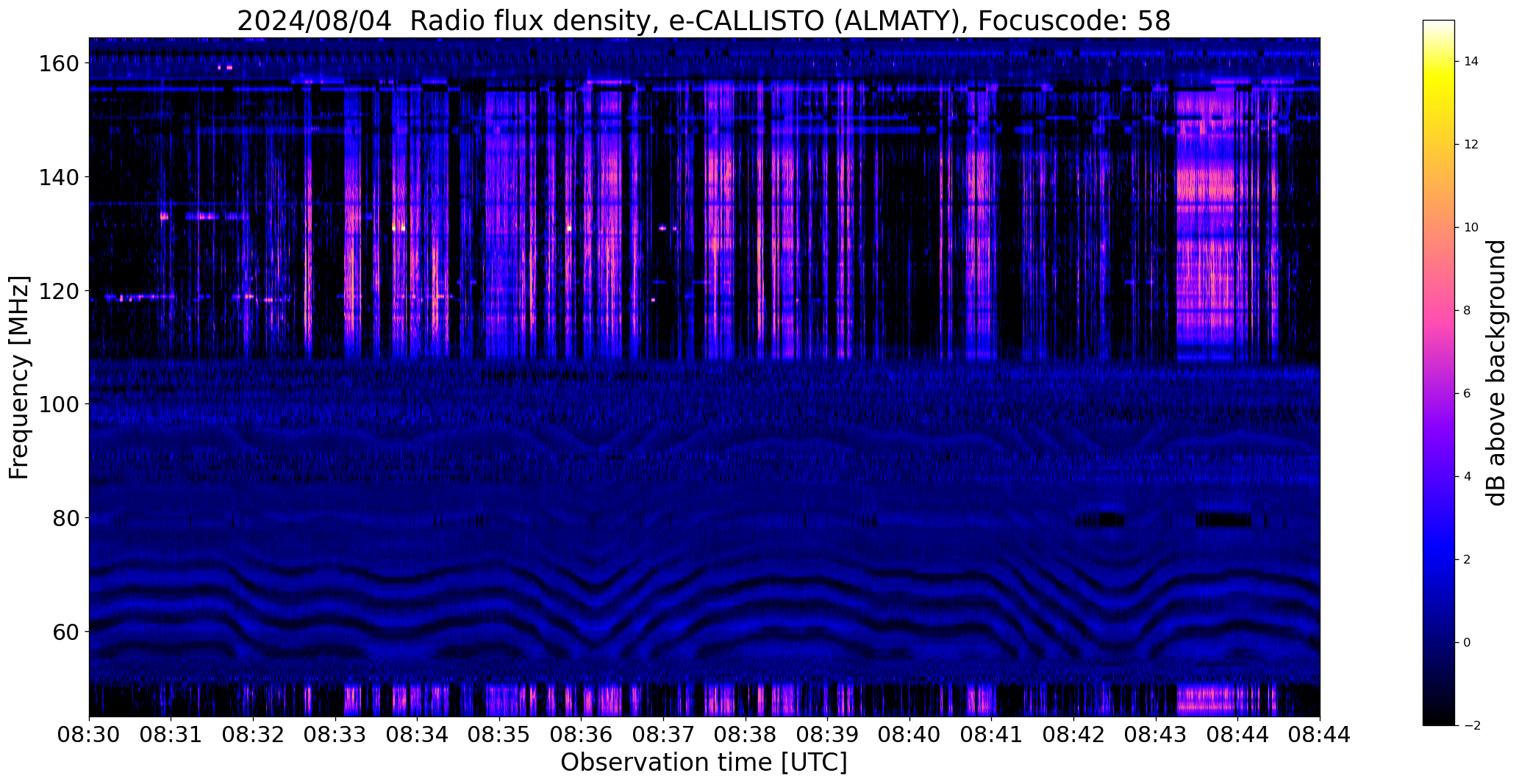The height and width of the screenshot is (784, 1519).
Task: Click the 80 MHz frequency tick label
Action: [64, 518]
